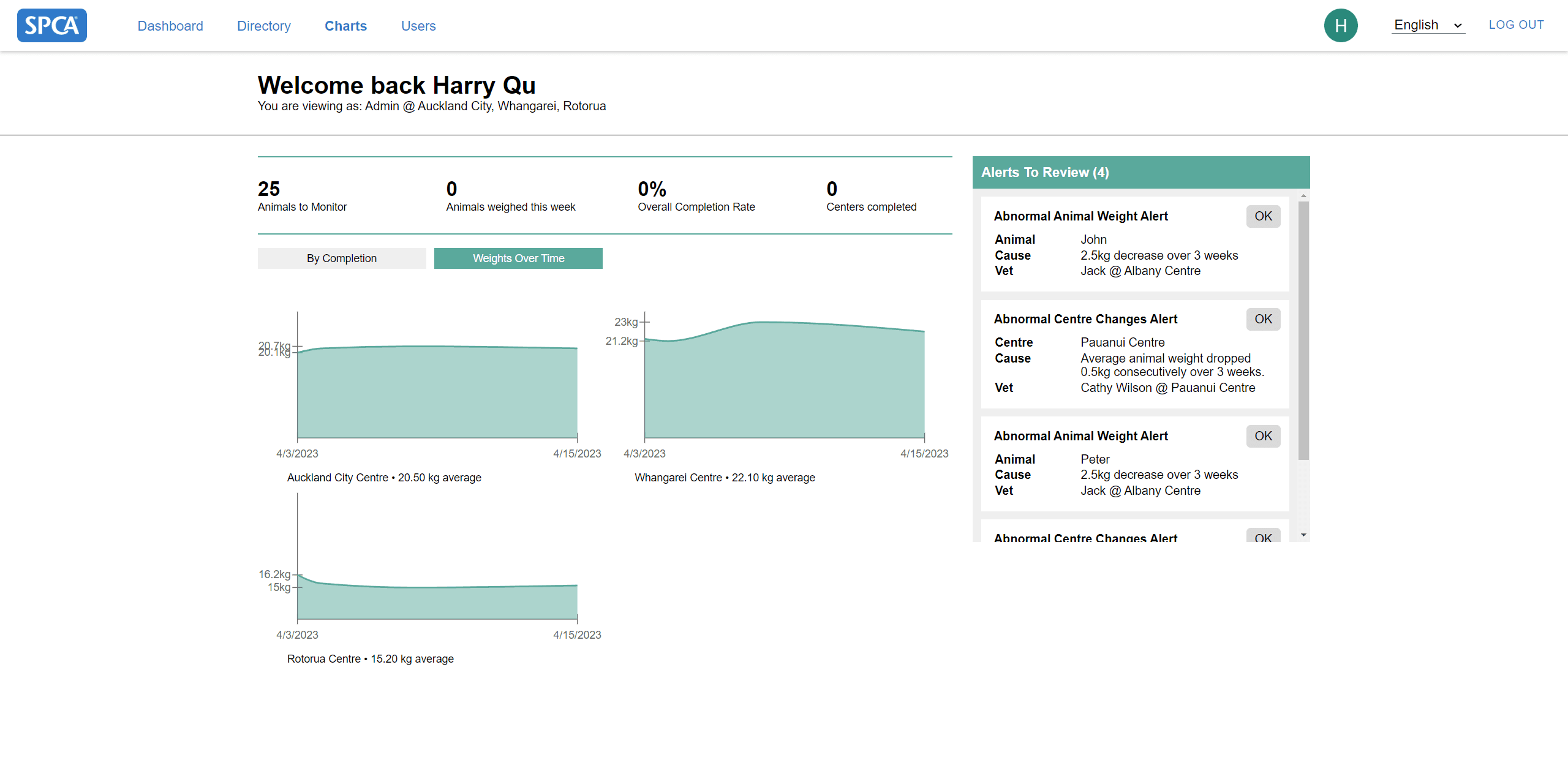Open the Directory section
The width and height of the screenshot is (1568, 760).
click(264, 26)
